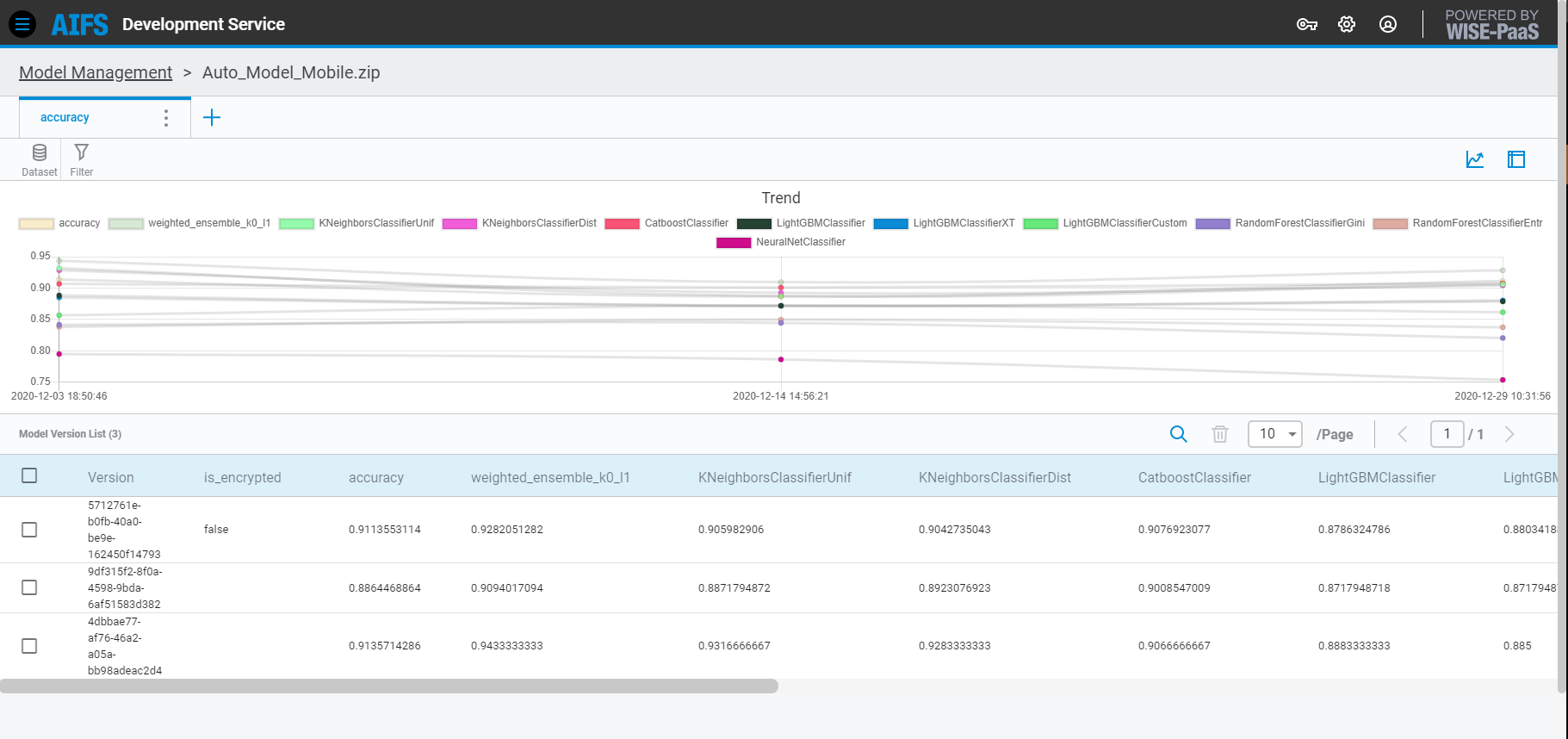Open the Dataset tool

coord(40,160)
